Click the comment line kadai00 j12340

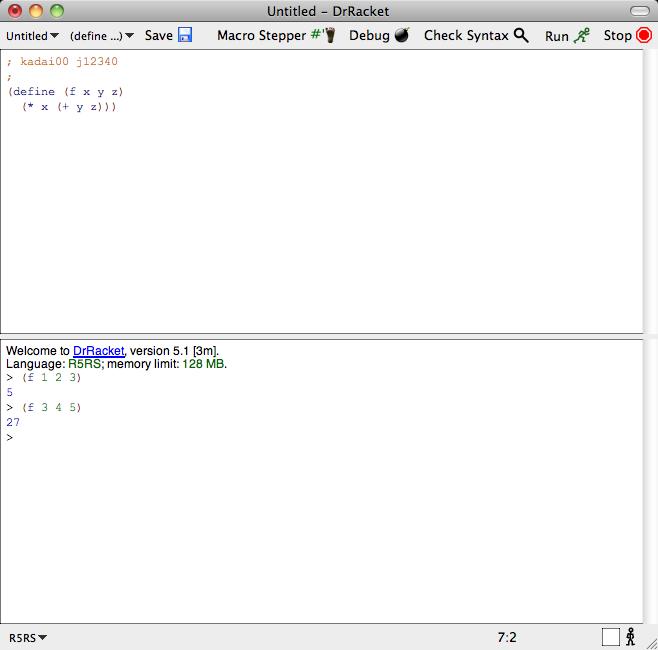(x=62, y=62)
